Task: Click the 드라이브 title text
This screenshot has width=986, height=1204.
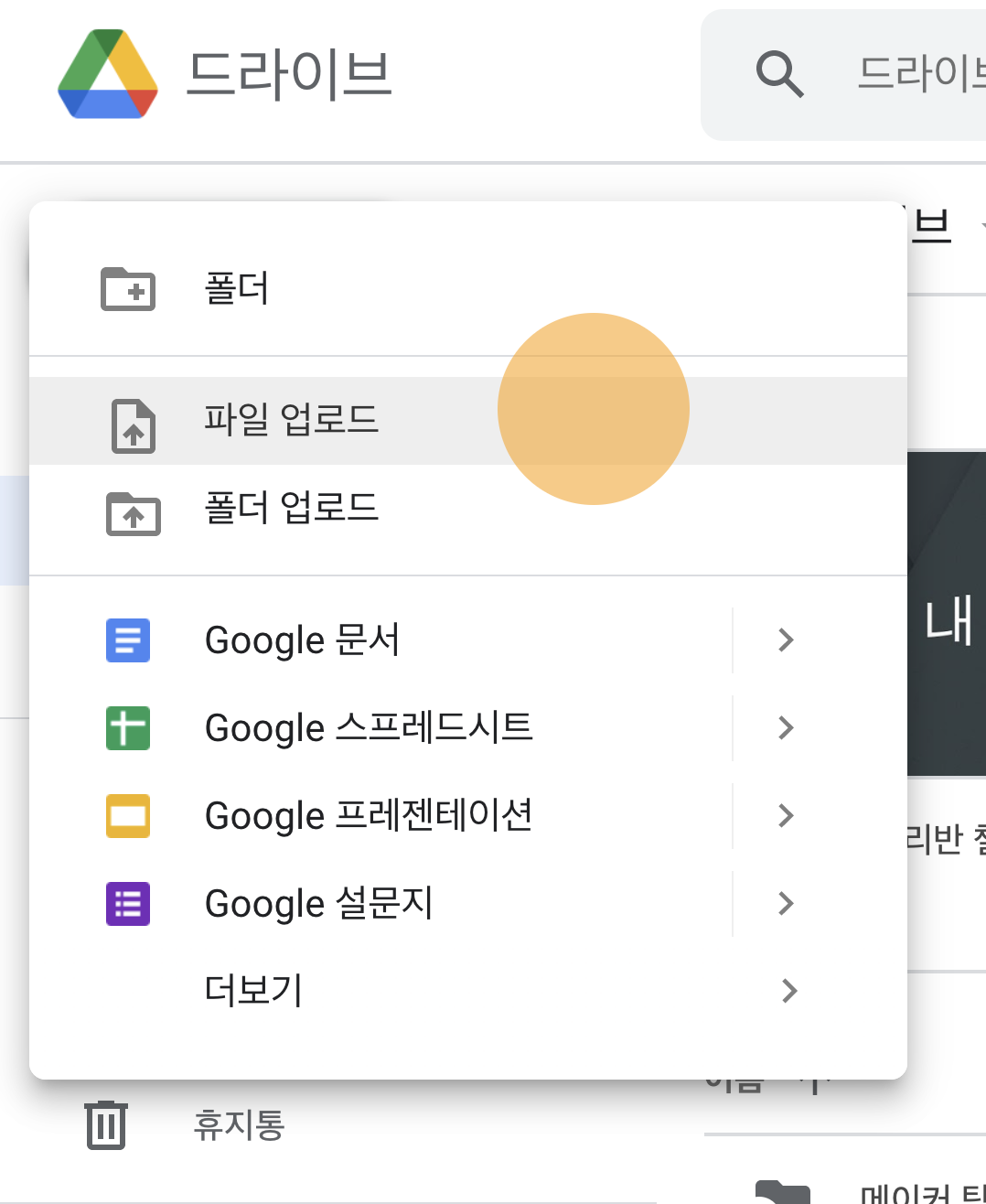Action: click(289, 74)
